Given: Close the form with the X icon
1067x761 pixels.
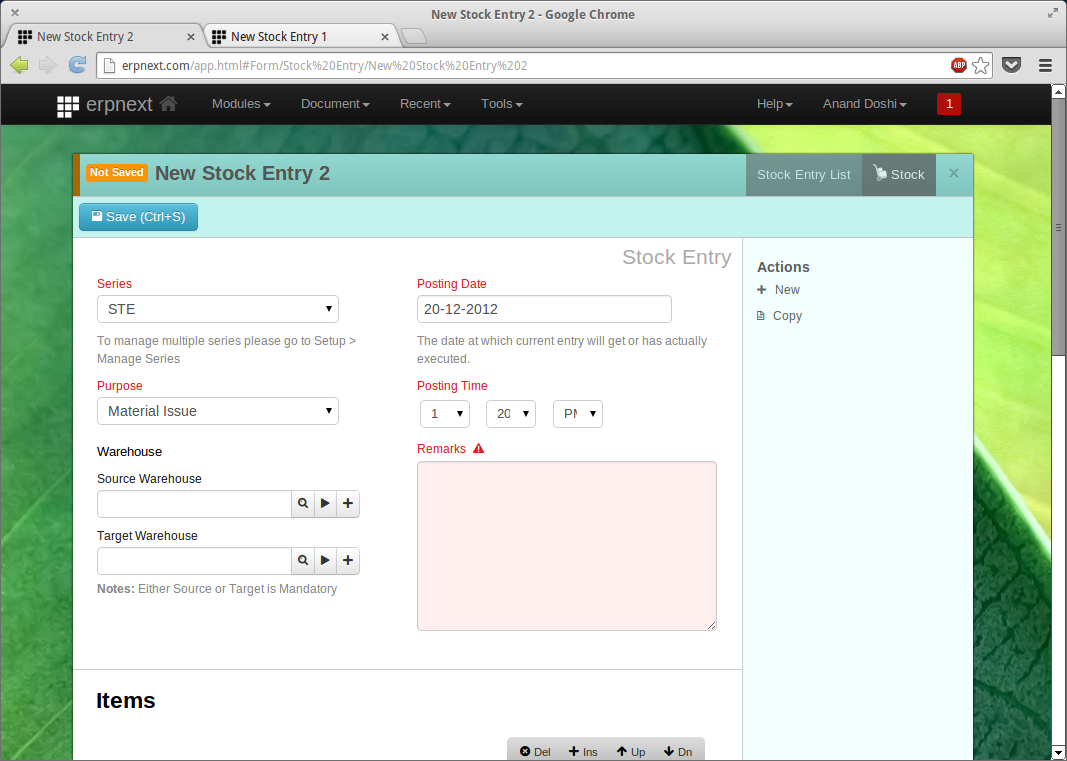Looking at the screenshot, I should click(x=953, y=174).
